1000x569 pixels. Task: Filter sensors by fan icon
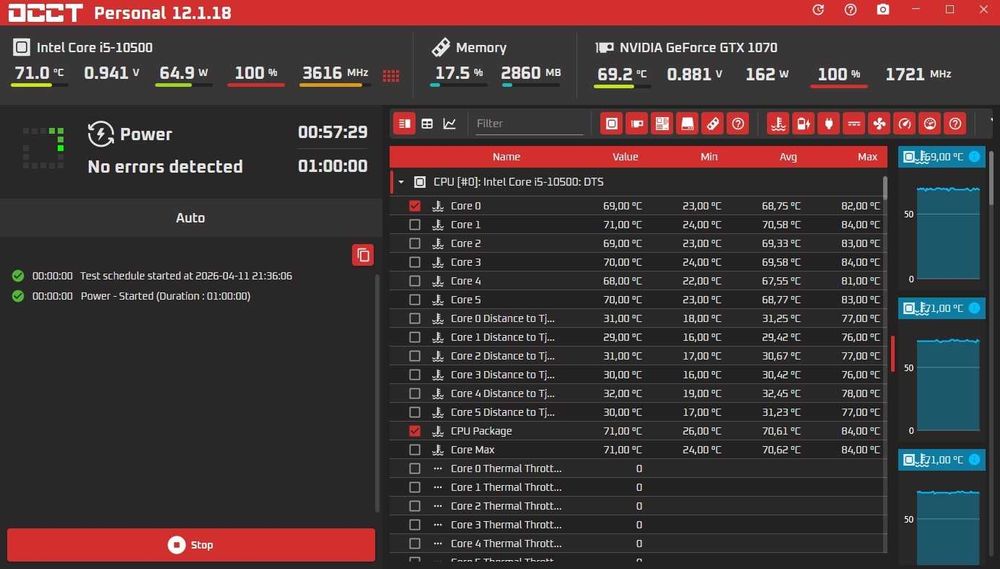pyautogui.click(x=879, y=124)
